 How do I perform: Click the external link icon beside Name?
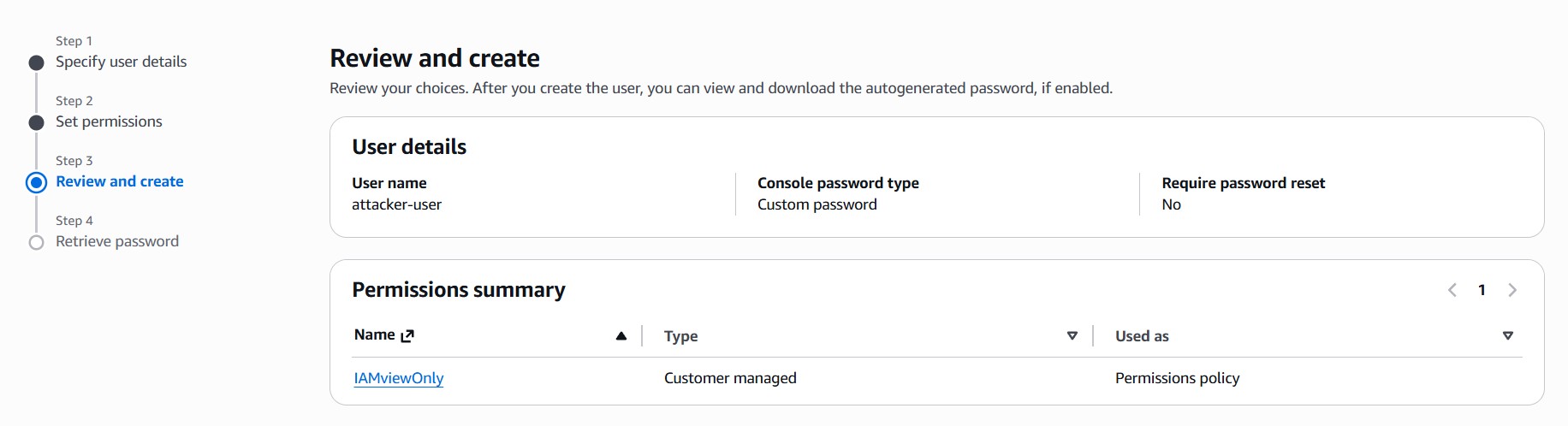407,335
